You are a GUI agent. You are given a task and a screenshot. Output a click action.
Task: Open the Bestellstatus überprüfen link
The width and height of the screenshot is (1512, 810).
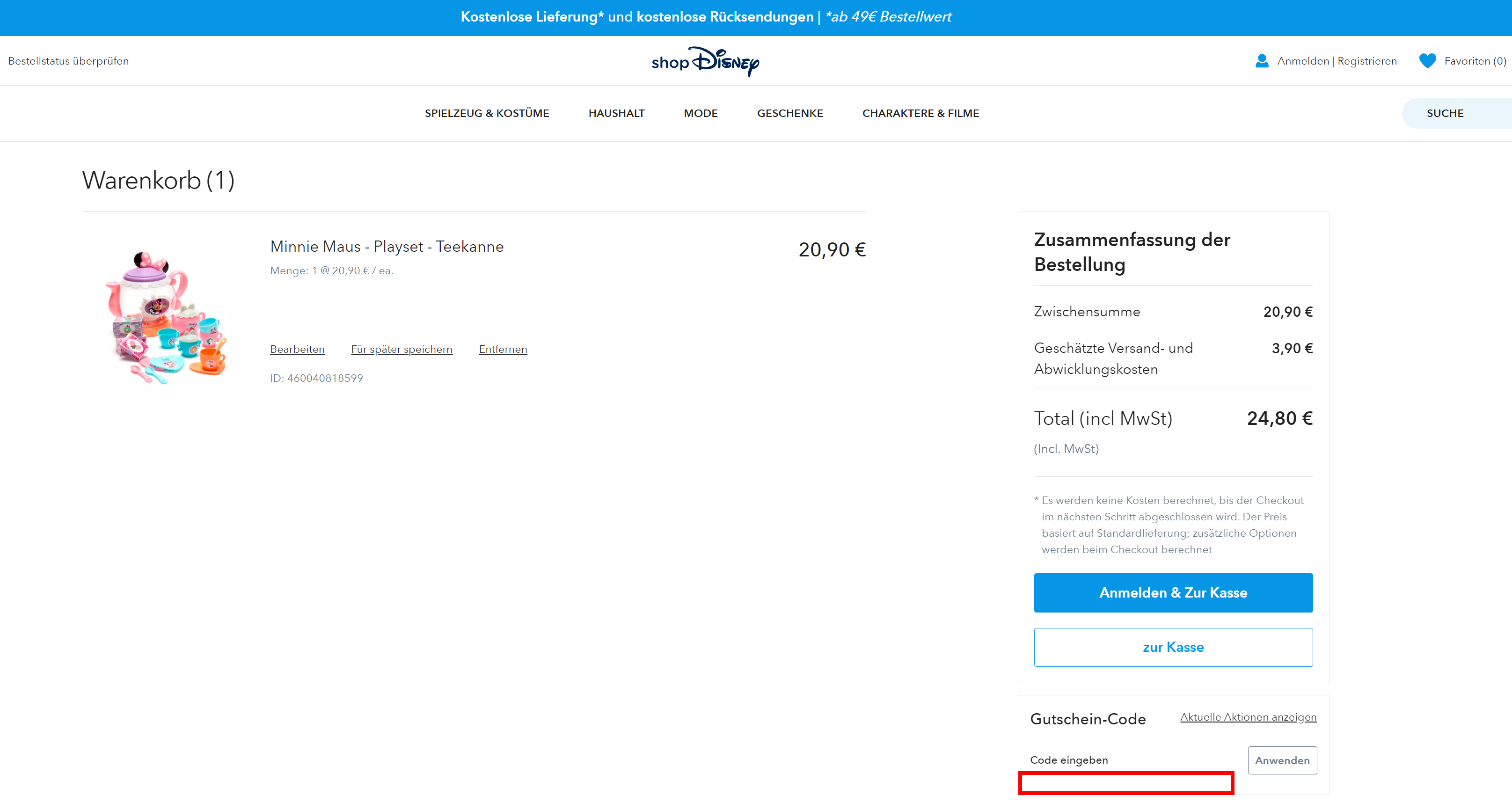coord(69,61)
